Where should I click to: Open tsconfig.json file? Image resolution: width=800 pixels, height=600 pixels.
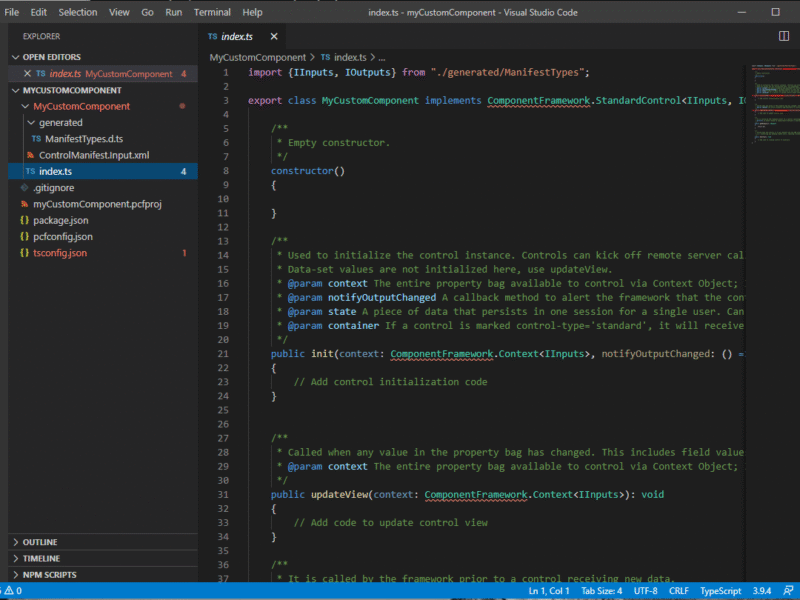[60, 253]
